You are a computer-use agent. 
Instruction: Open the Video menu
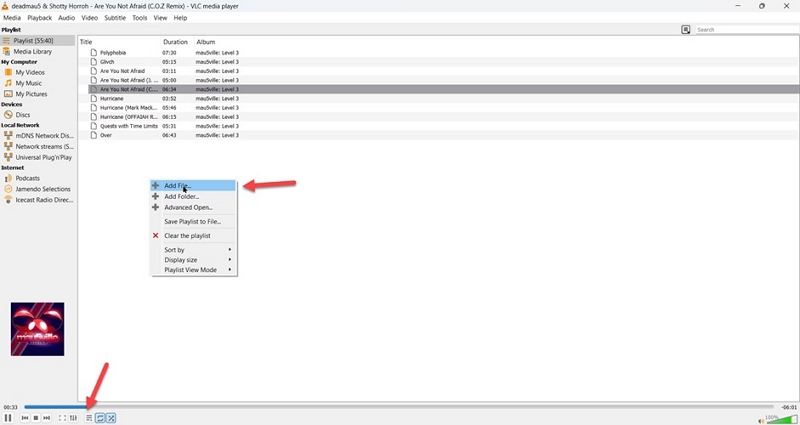pyautogui.click(x=89, y=18)
